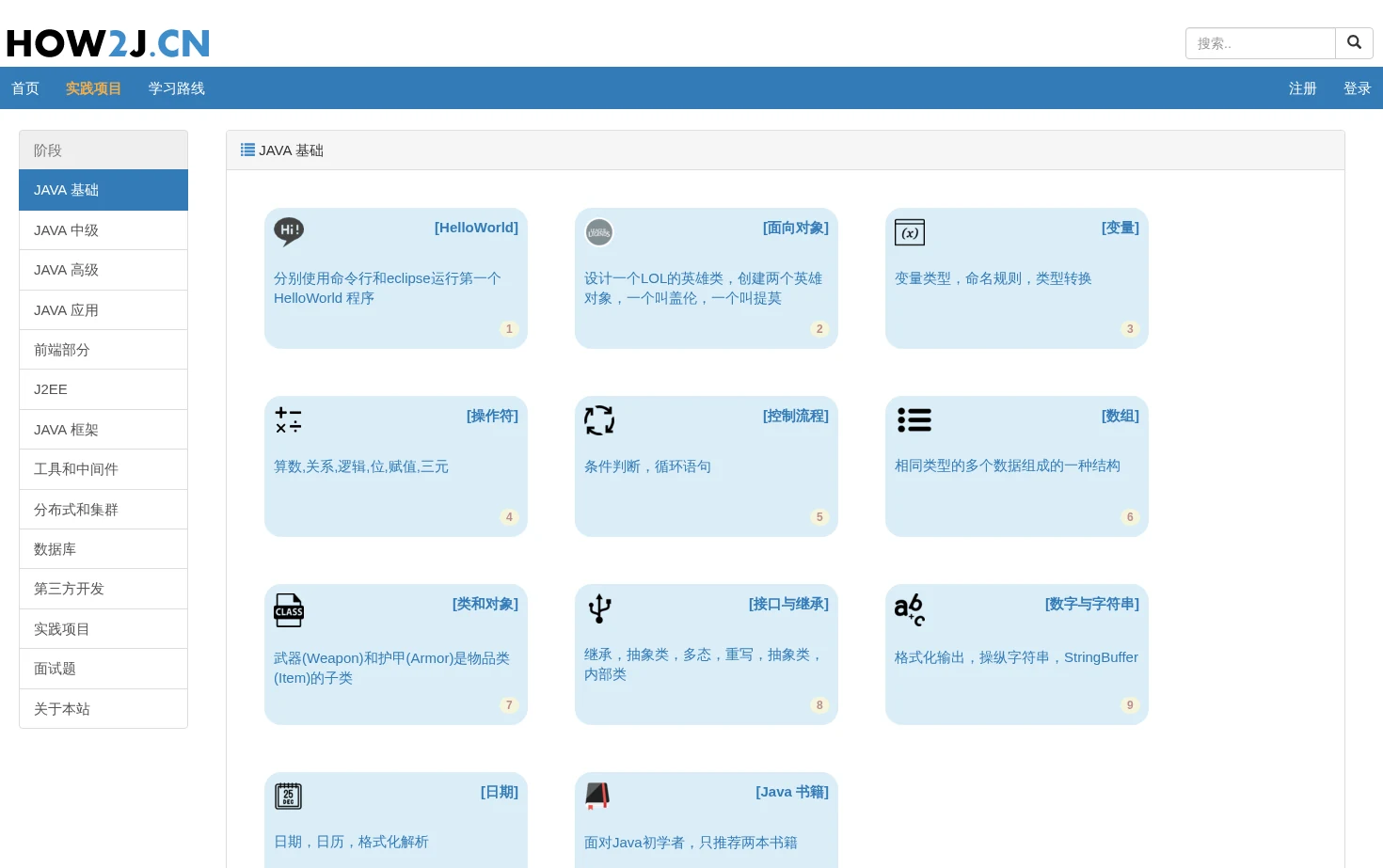Click the array list icon
The height and width of the screenshot is (868, 1383).
(914, 419)
